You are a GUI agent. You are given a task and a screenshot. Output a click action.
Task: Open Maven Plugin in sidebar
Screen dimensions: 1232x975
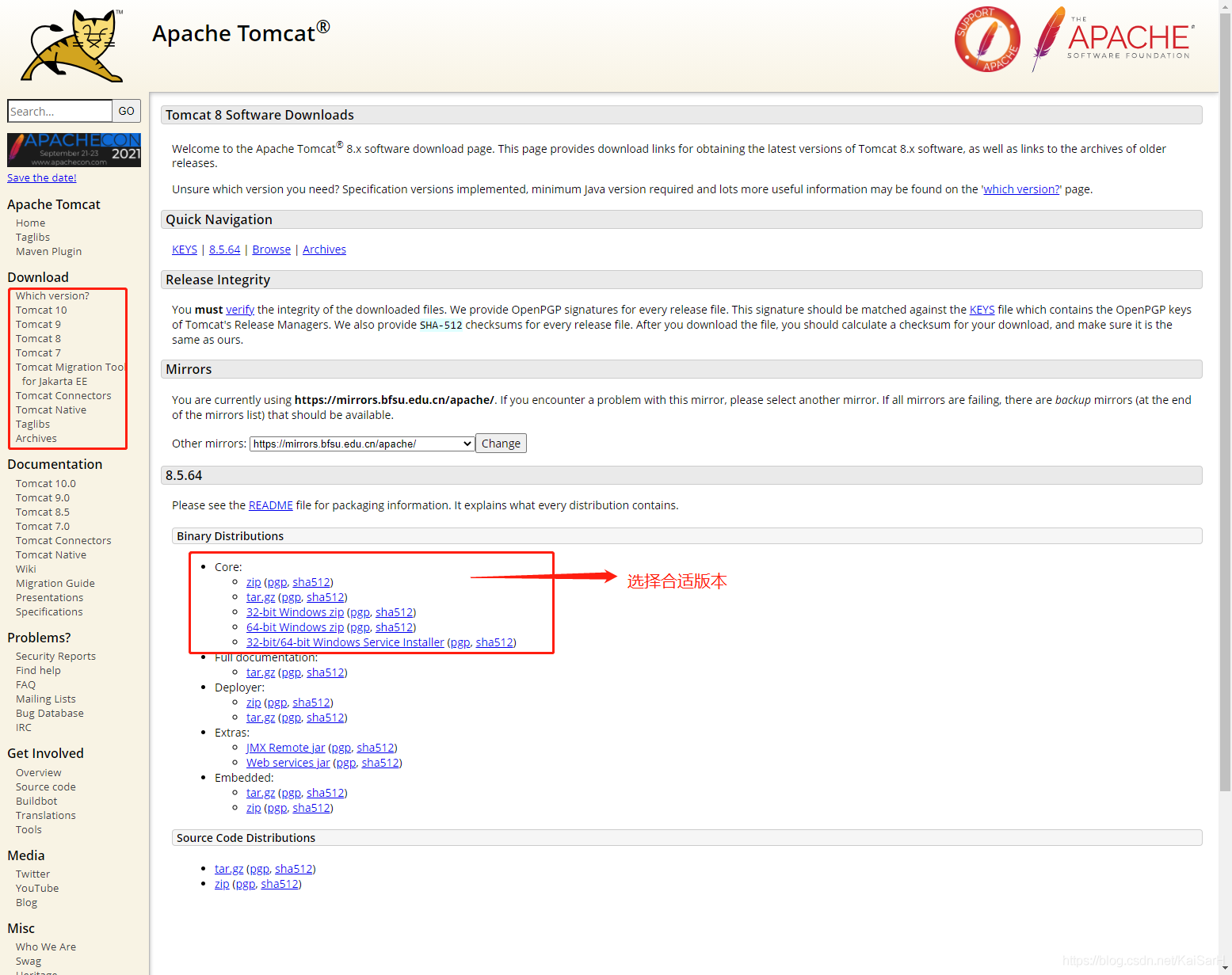point(48,251)
